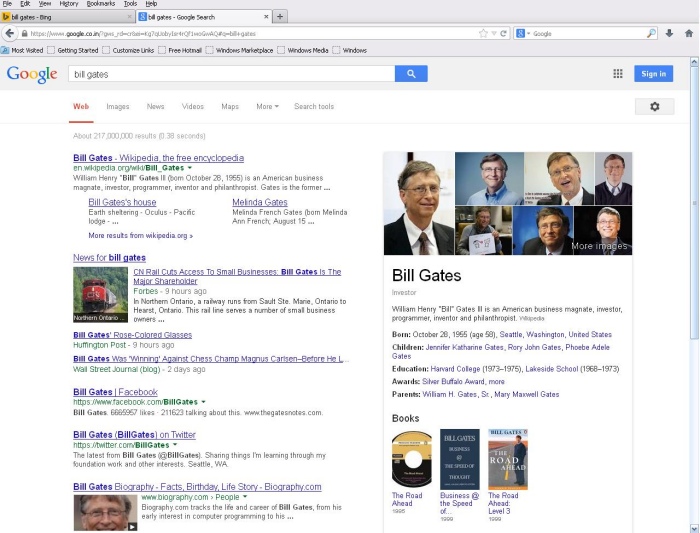Screen dimensions: 700x533
Task: Open the Google apps grid icon
Action: coord(618,74)
